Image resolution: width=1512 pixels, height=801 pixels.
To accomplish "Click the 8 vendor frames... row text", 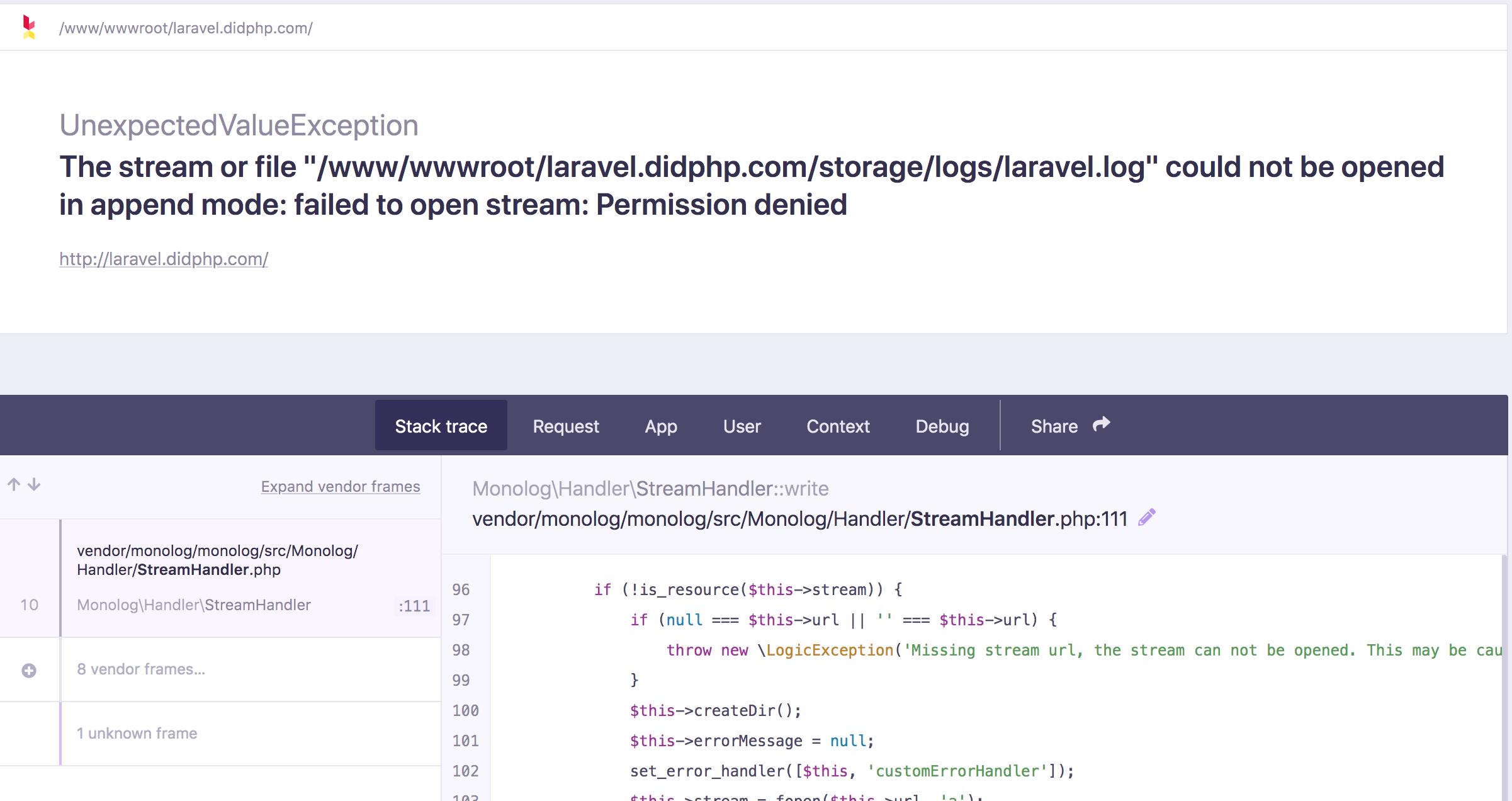I will pos(141,669).
